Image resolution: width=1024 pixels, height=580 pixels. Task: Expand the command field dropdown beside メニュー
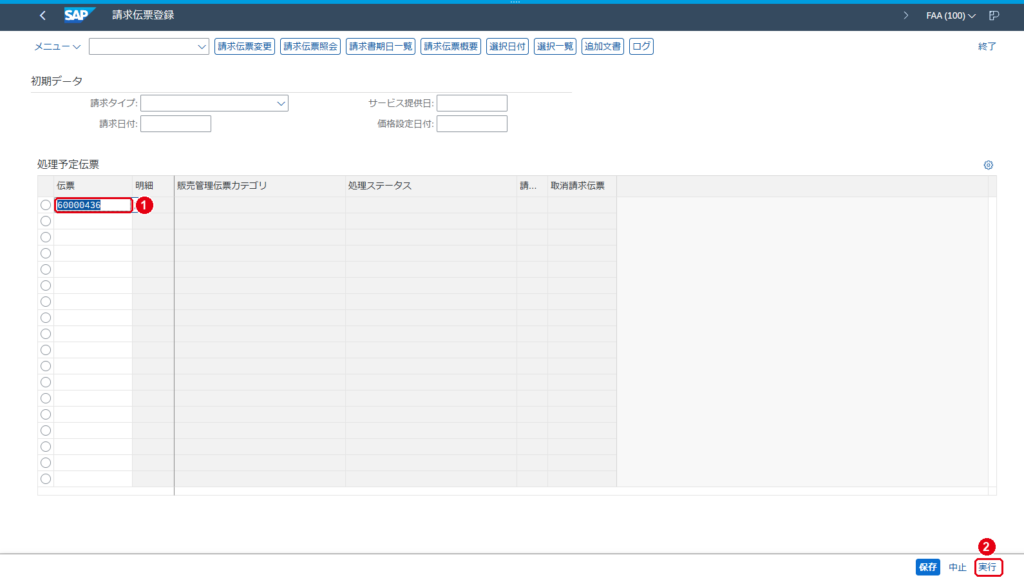[x=201, y=46]
